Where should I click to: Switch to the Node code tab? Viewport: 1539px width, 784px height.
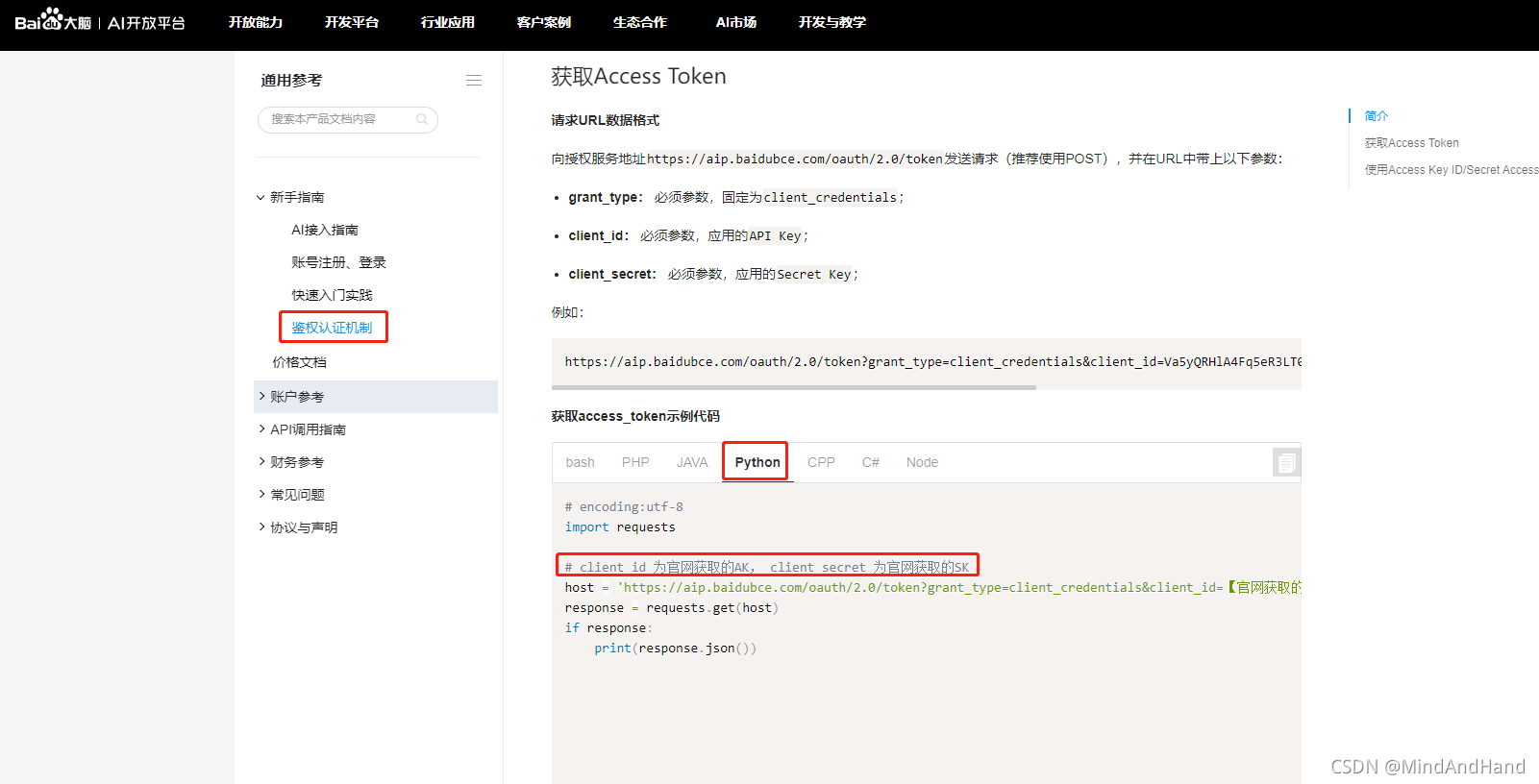[922, 462]
